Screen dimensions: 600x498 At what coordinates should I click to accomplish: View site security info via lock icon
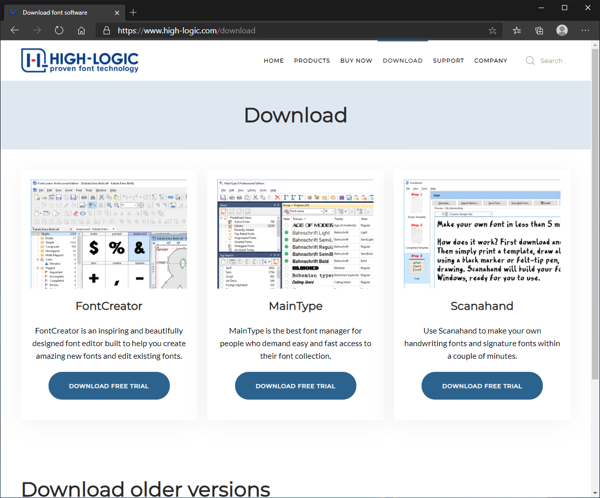[106, 31]
